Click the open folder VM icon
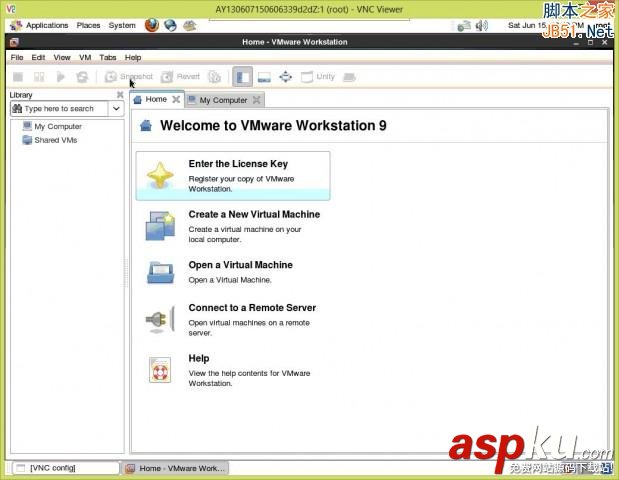Screen dimensions: 619x480 click(x=160, y=272)
